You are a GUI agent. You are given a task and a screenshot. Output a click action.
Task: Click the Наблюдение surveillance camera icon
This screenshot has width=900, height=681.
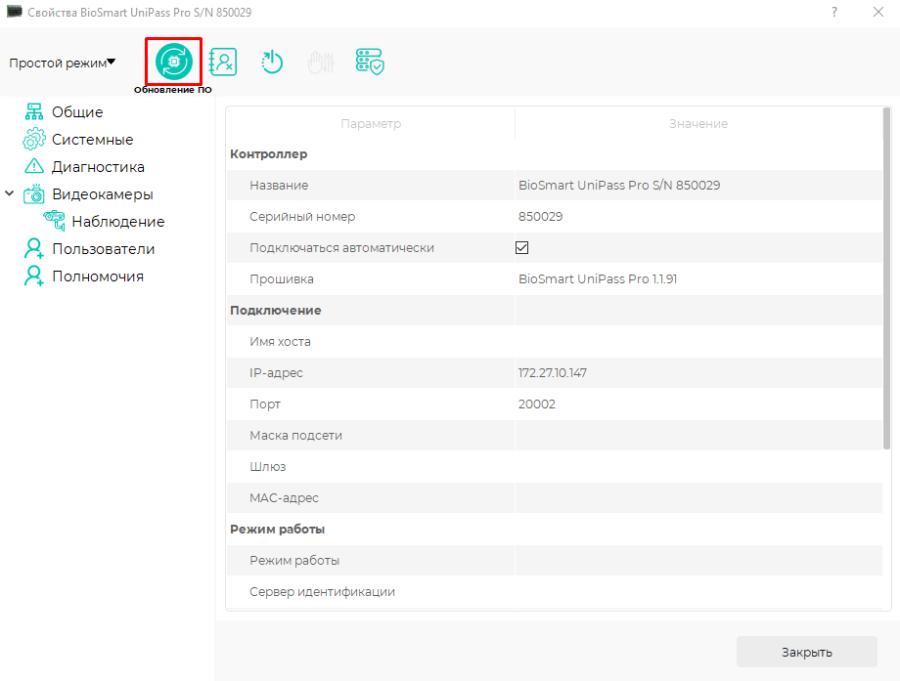click(x=55, y=220)
